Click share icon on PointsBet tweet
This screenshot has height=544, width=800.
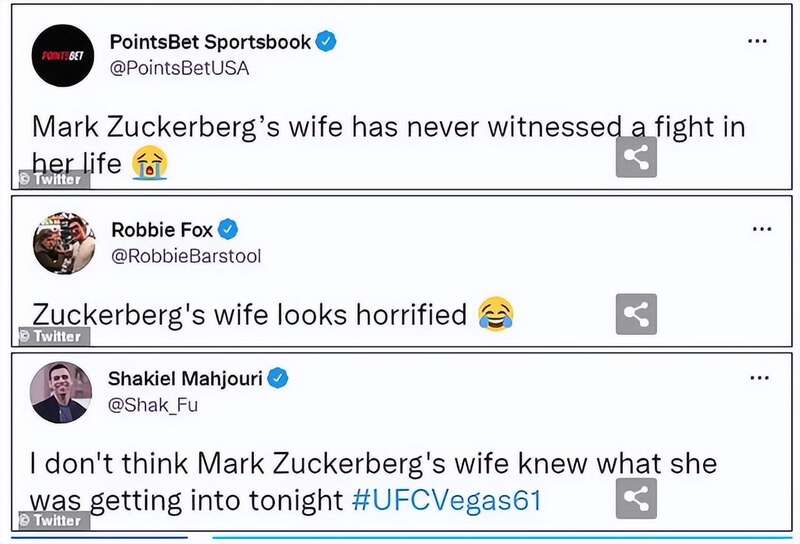coord(636,157)
